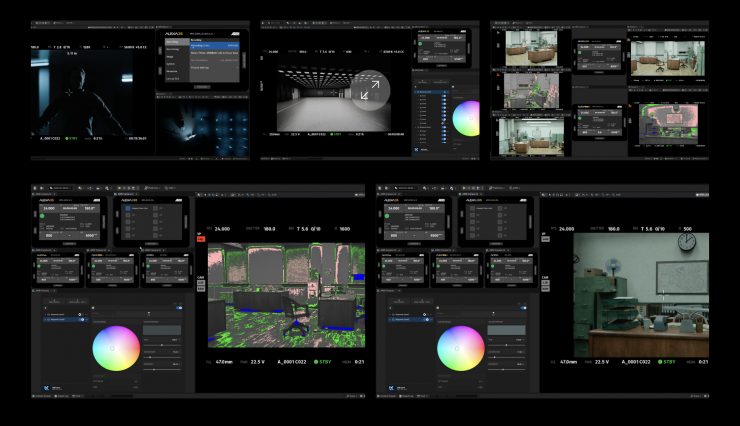The height and width of the screenshot is (426, 740).
Task: Toggle first right-column checkbox in bottom-left second camera panel
Action: pyautogui.click(x=155, y=208)
